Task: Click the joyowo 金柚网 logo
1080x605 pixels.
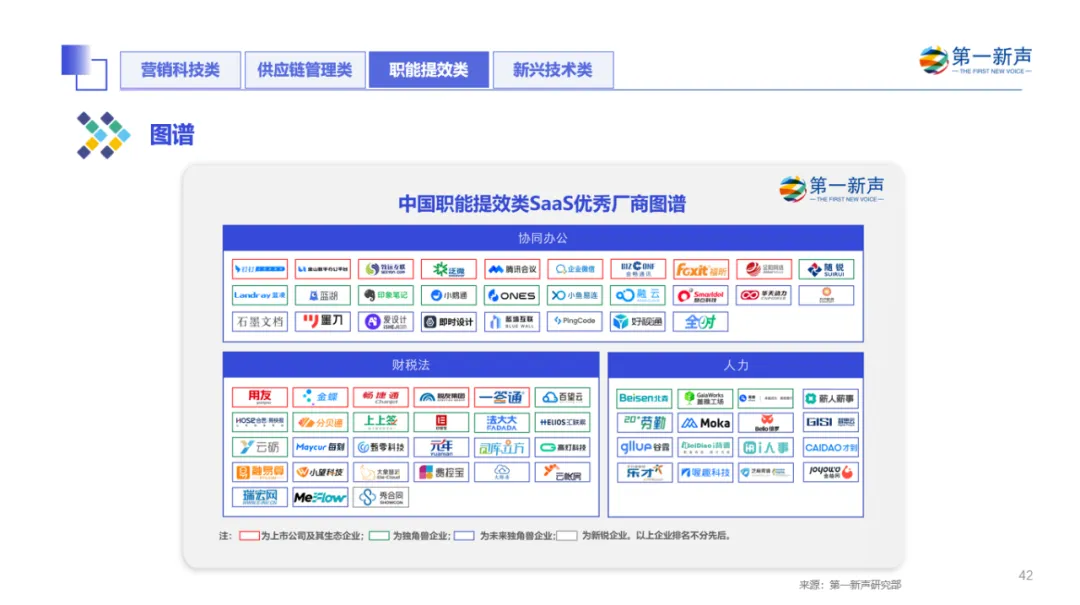Action: pos(831,472)
